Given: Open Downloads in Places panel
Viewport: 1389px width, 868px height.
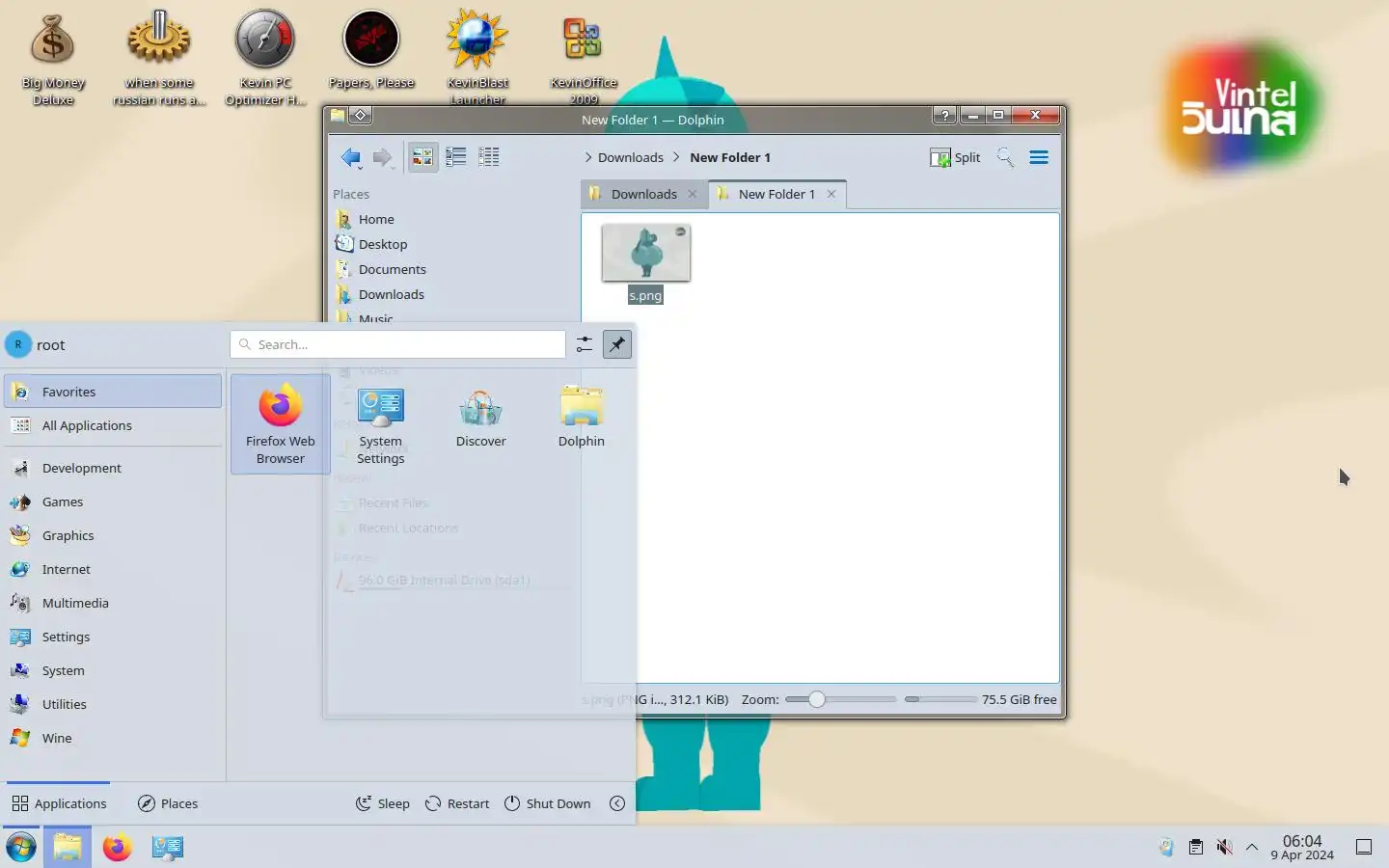Looking at the screenshot, I should pos(392,294).
